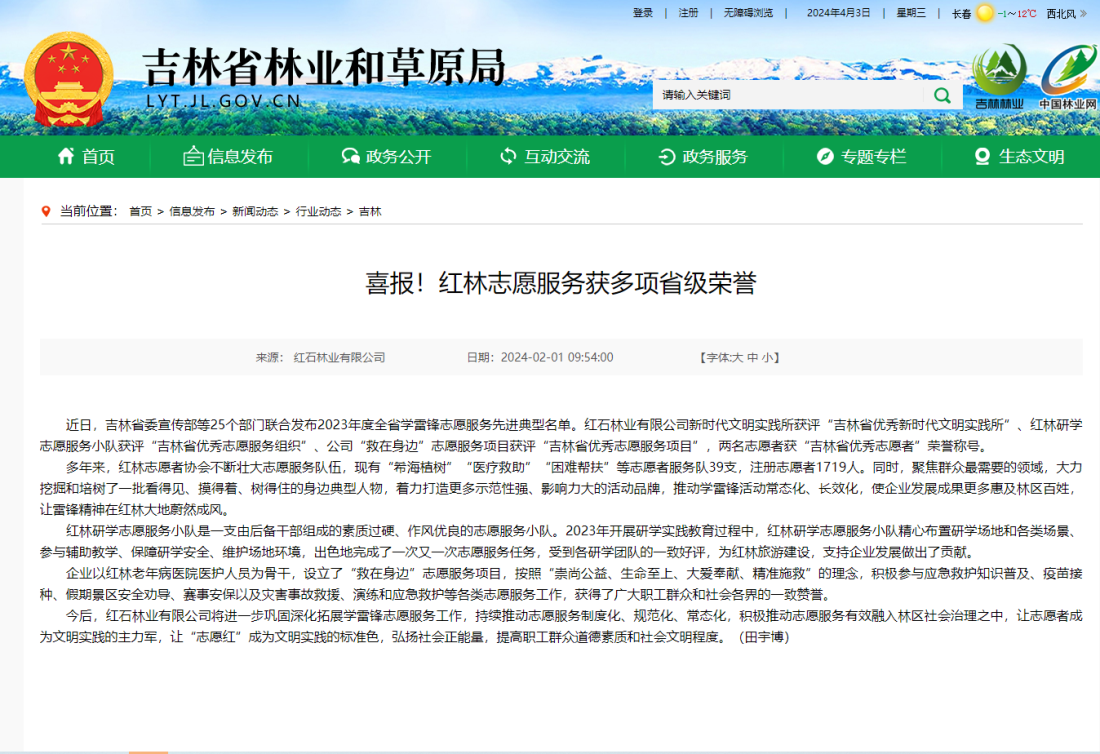The height and width of the screenshot is (754, 1100).
Task: Open the 吉林林业 logo link
Action: click(x=999, y=77)
